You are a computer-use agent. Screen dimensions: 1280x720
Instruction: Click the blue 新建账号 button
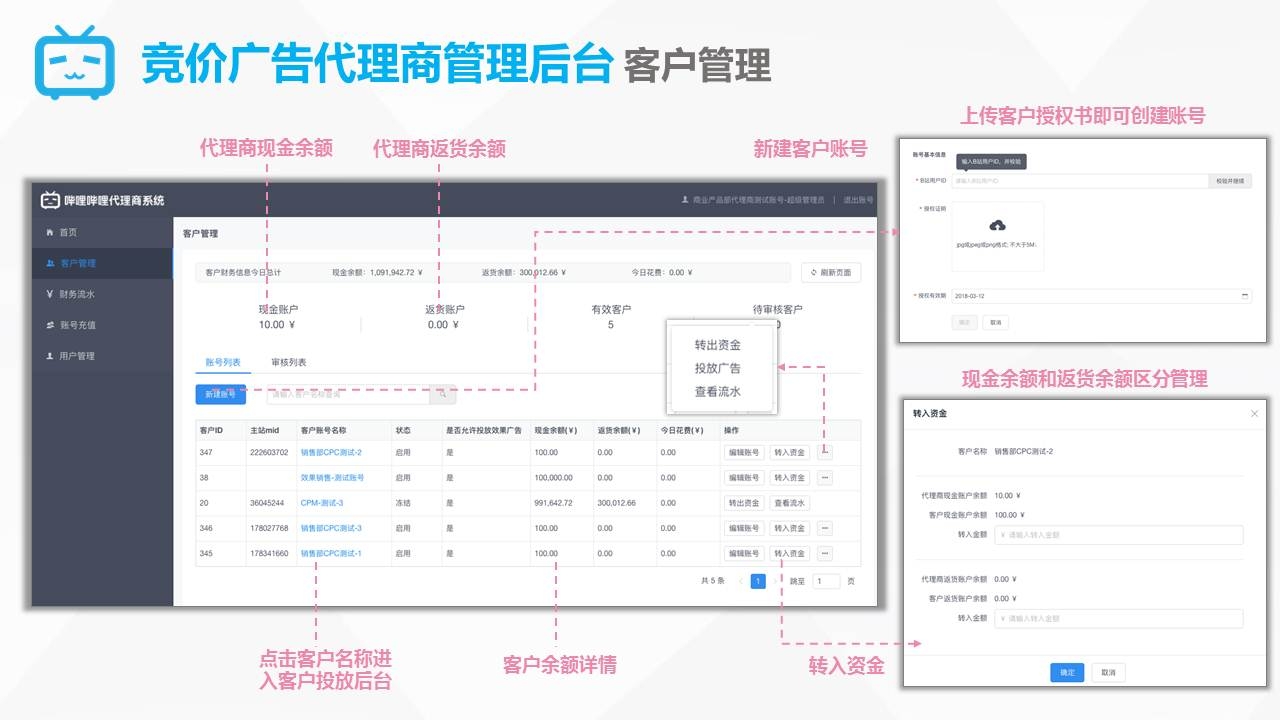pyautogui.click(x=220, y=394)
